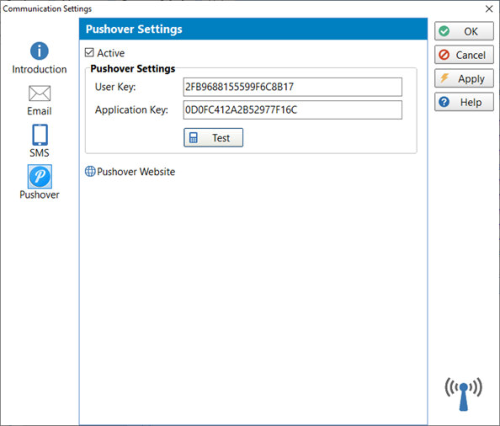Image resolution: width=500 pixels, height=426 pixels.
Task: Click the Test button
Action: pos(213,138)
